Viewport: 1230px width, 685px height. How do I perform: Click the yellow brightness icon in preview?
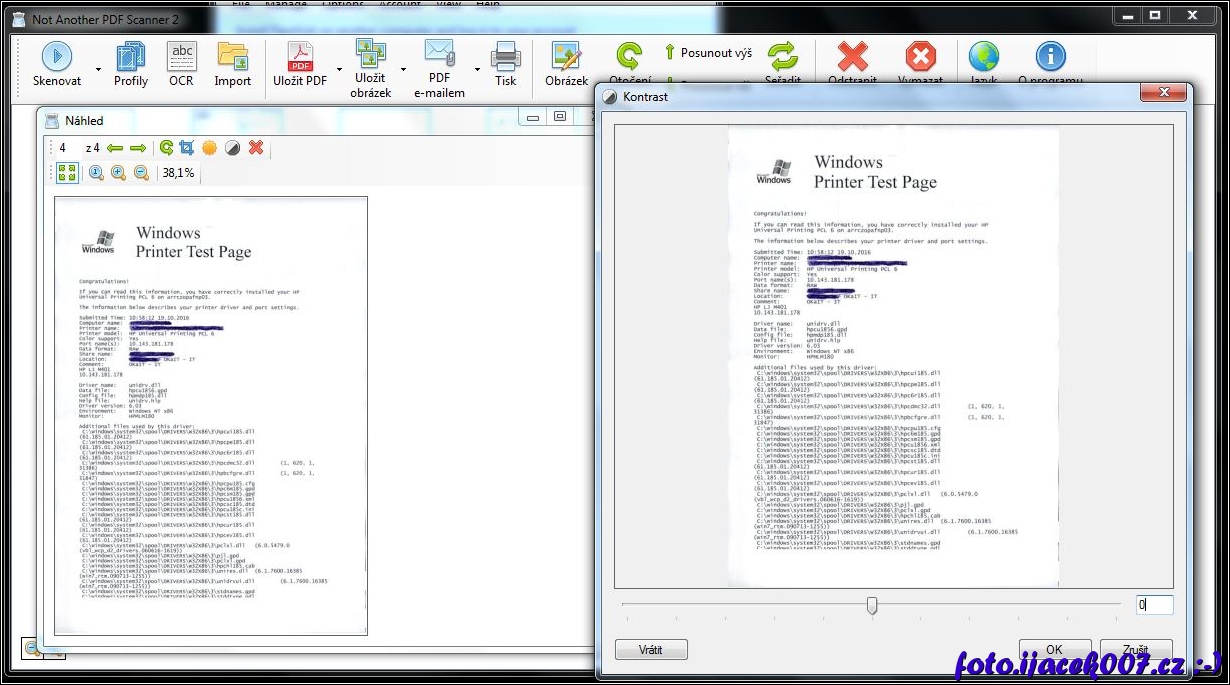[x=209, y=148]
